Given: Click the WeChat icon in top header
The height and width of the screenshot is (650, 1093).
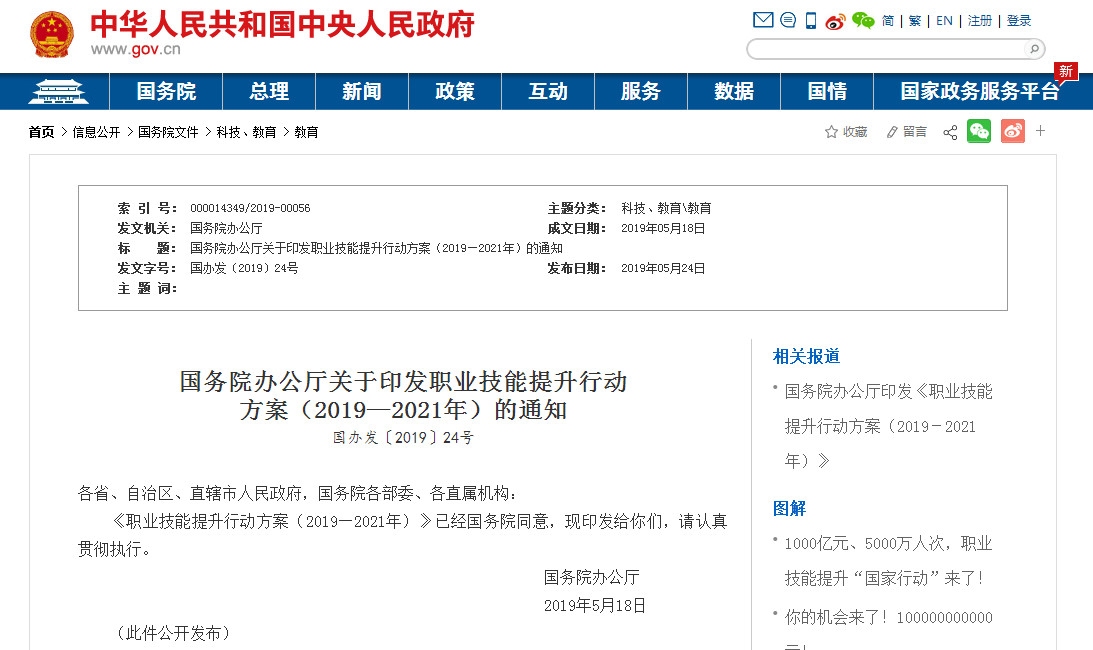Looking at the screenshot, I should (x=863, y=21).
